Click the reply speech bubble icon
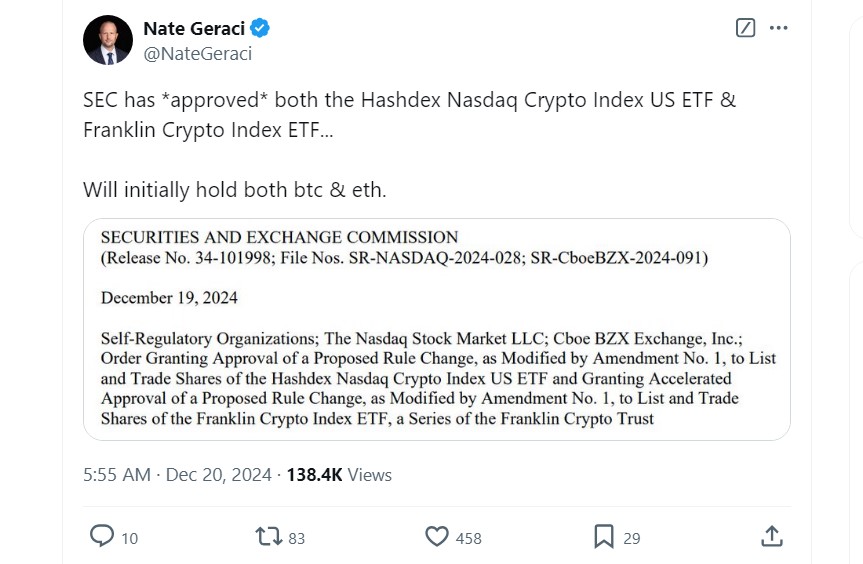 click(x=102, y=537)
